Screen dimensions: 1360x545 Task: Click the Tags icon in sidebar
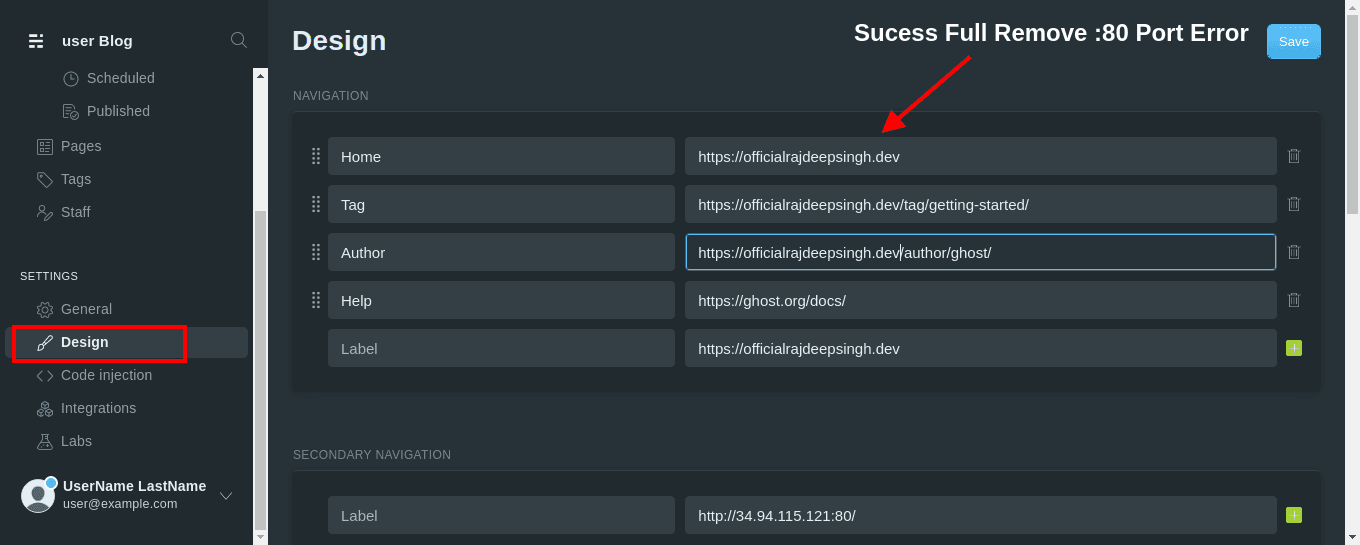pyautogui.click(x=45, y=179)
